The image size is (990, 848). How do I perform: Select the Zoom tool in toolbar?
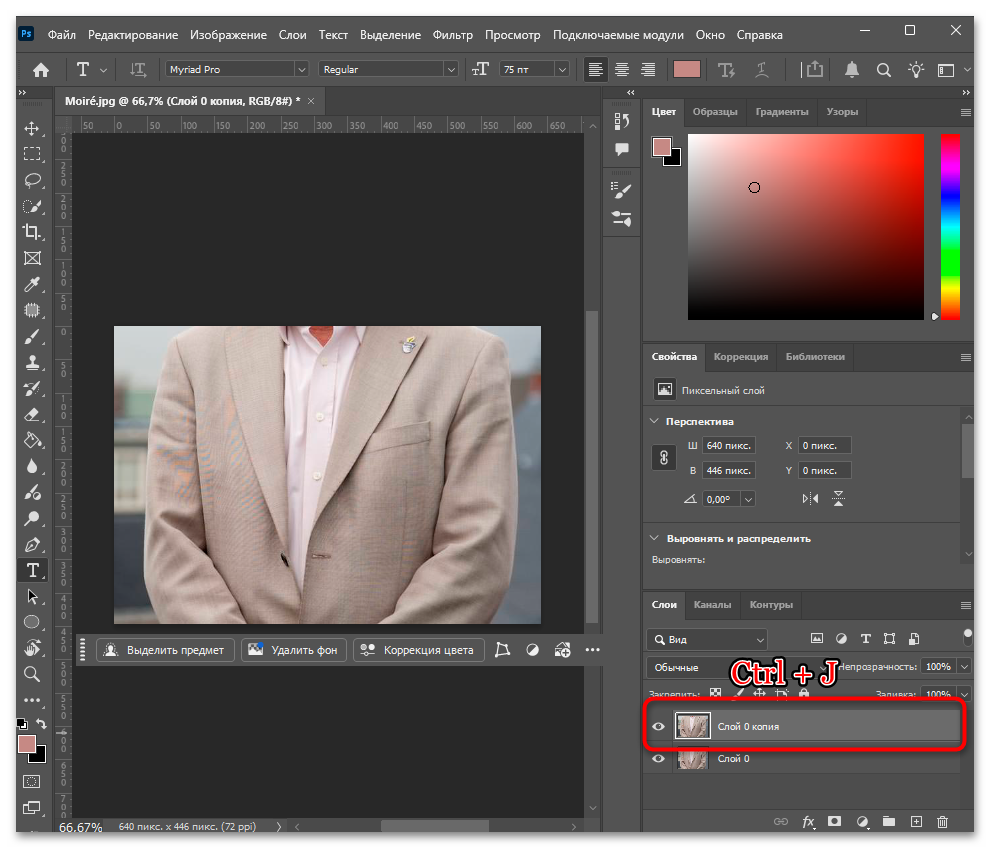click(32, 674)
